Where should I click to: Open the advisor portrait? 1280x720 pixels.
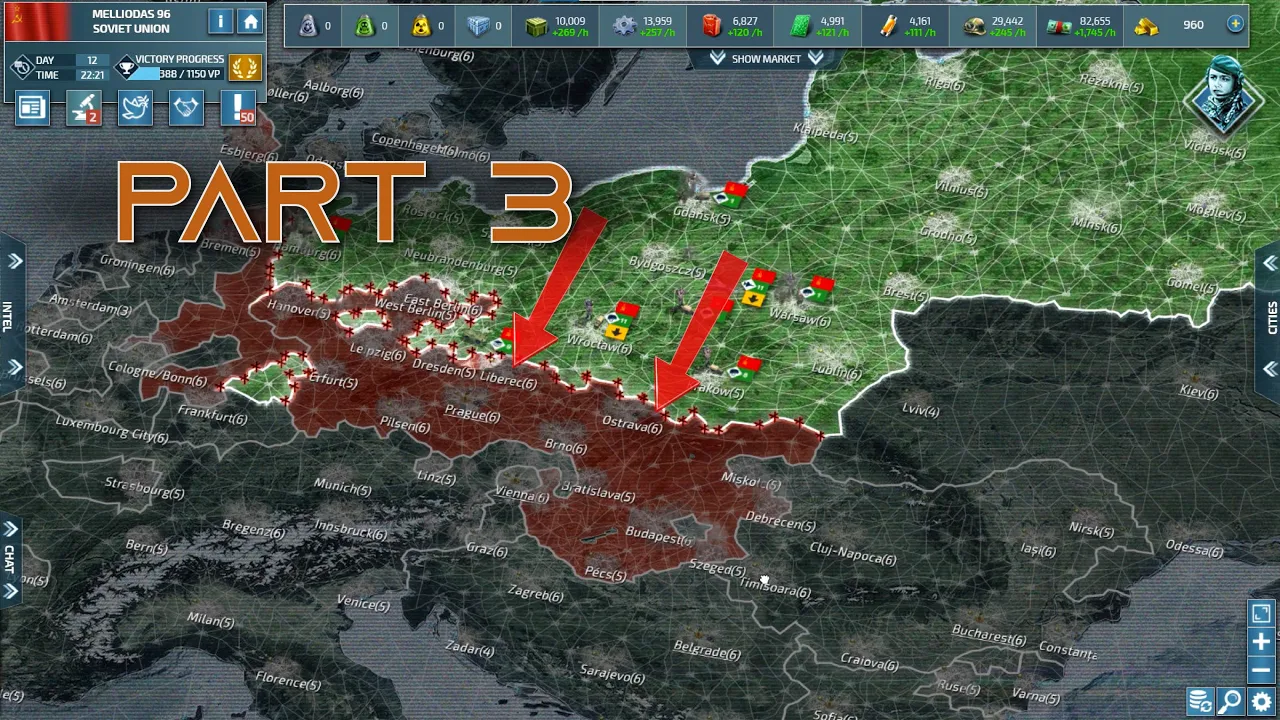pyautogui.click(x=1222, y=96)
